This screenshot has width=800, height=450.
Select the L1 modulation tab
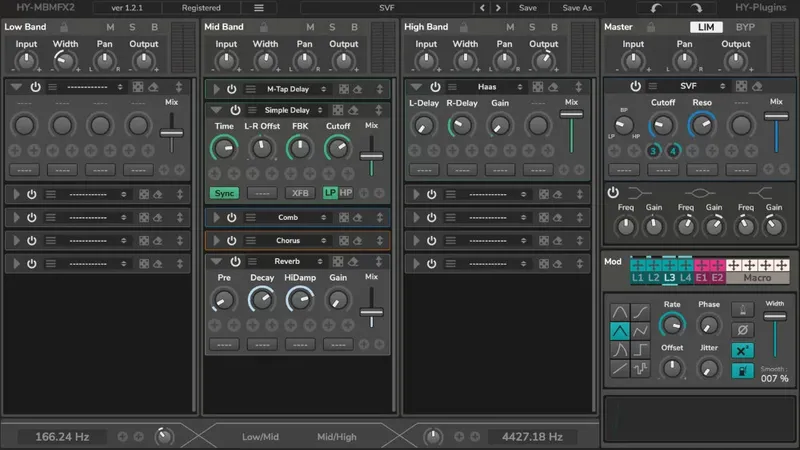pos(637,277)
